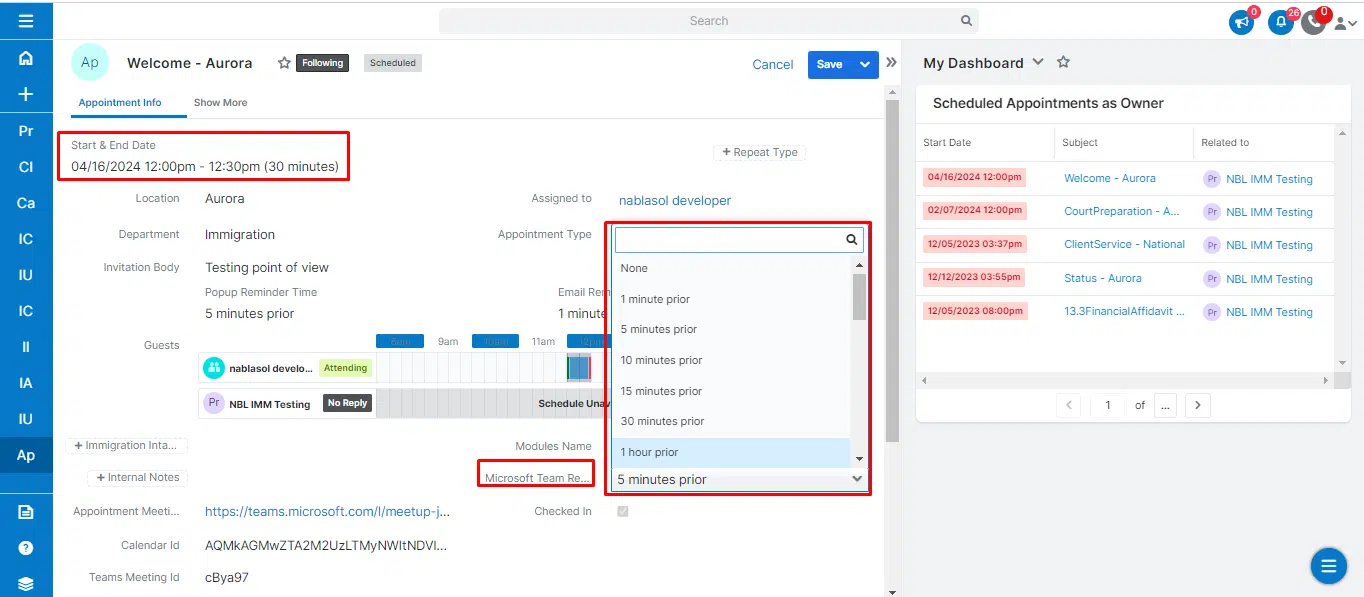1364x597 pixels.
Task: Click the phone calls icon
Action: pyautogui.click(x=1313, y=22)
